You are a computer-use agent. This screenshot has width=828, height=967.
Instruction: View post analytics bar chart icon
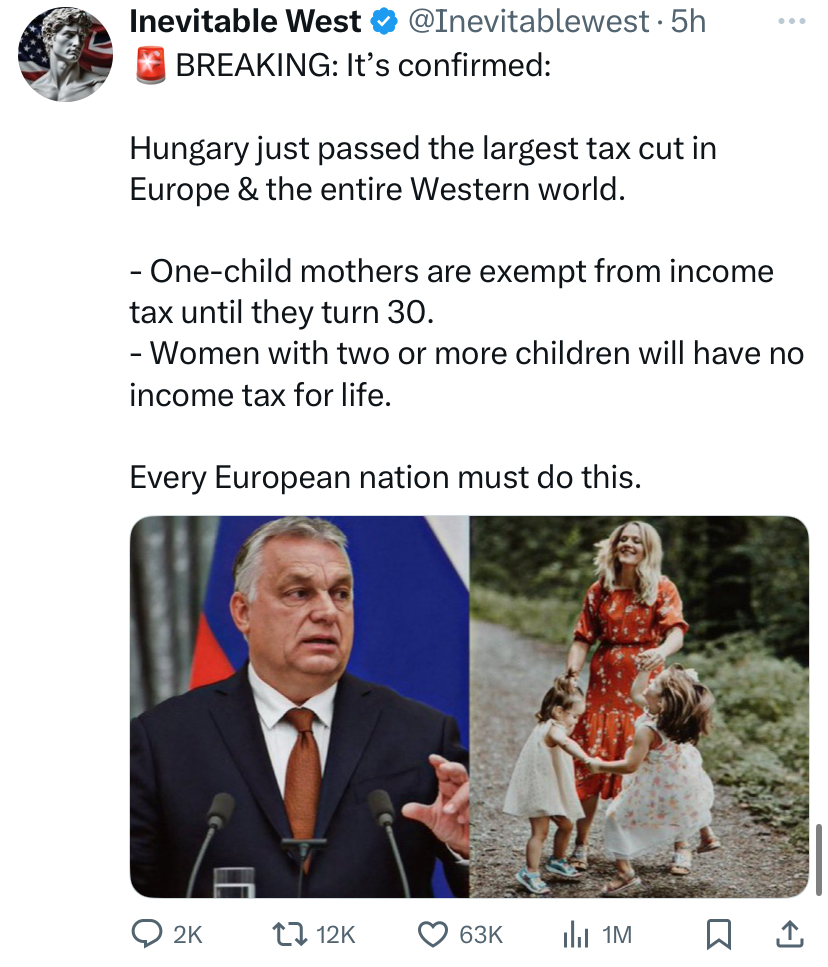coord(575,934)
